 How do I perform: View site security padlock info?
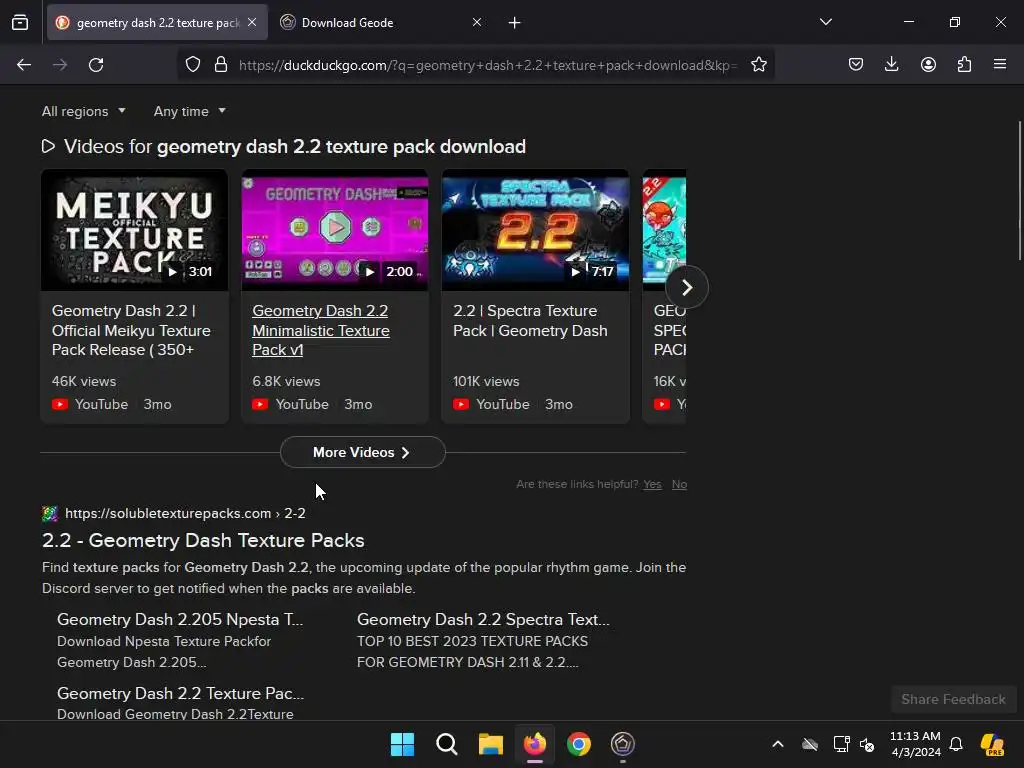click(221, 65)
